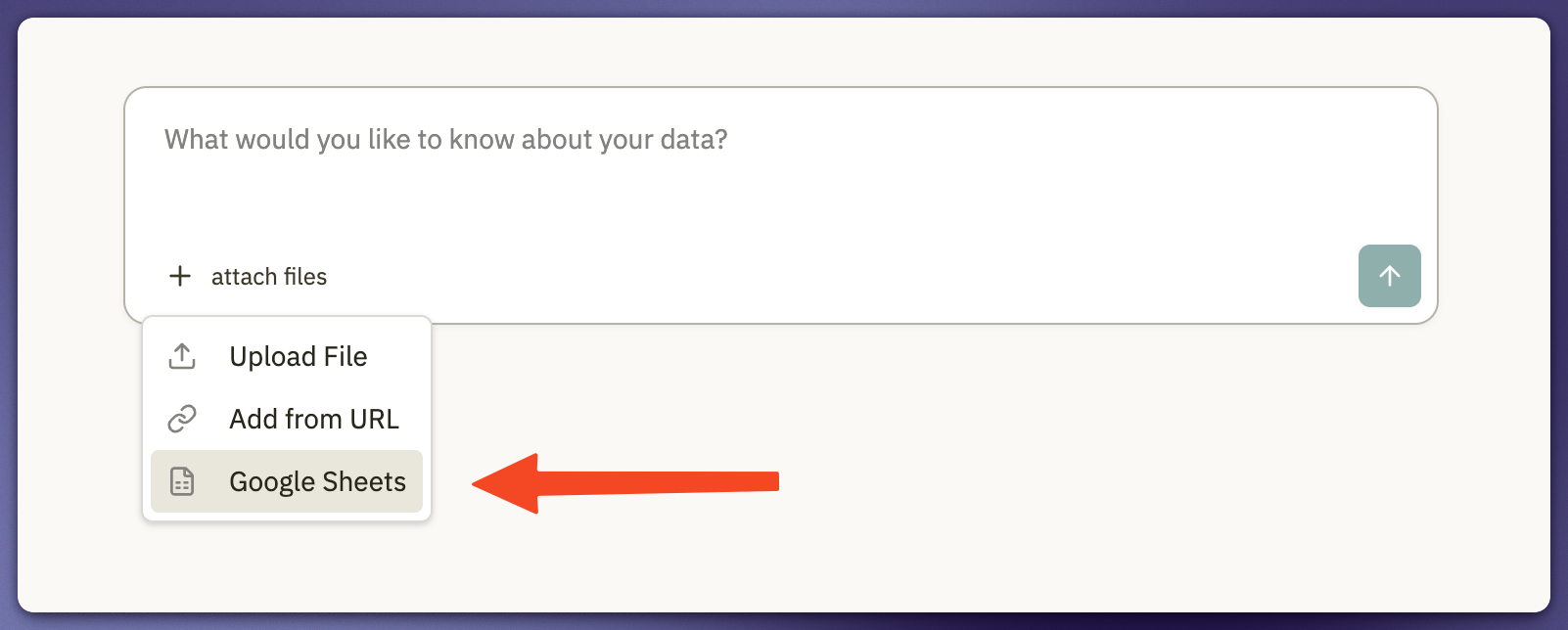The height and width of the screenshot is (630, 1568).
Task: Click the chain-link icon beside Add from URL
Action: coord(181,419)
